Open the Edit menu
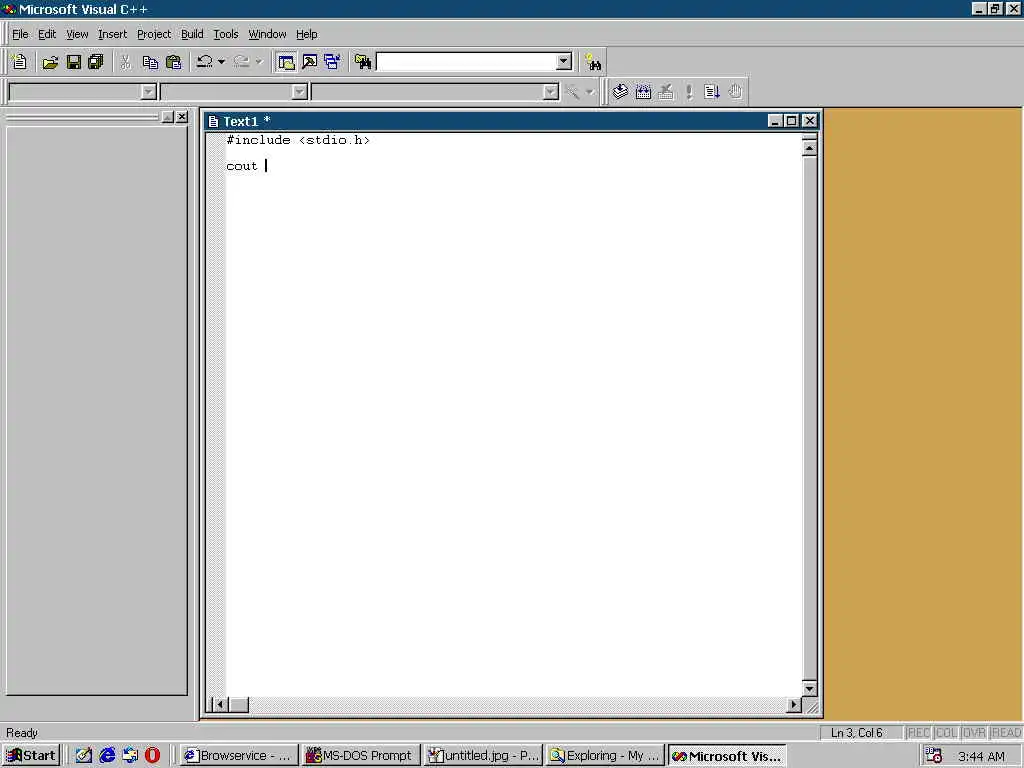 47,34
